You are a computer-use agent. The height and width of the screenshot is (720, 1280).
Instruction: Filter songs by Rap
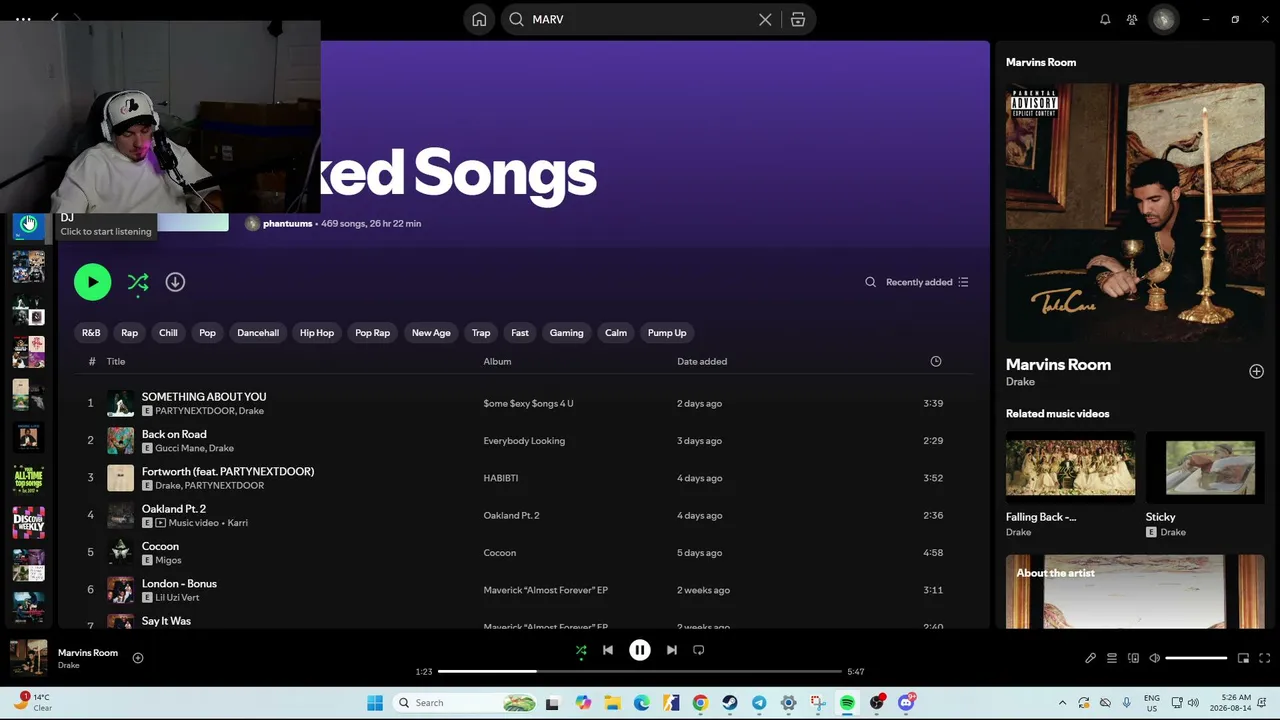[130, 333]
